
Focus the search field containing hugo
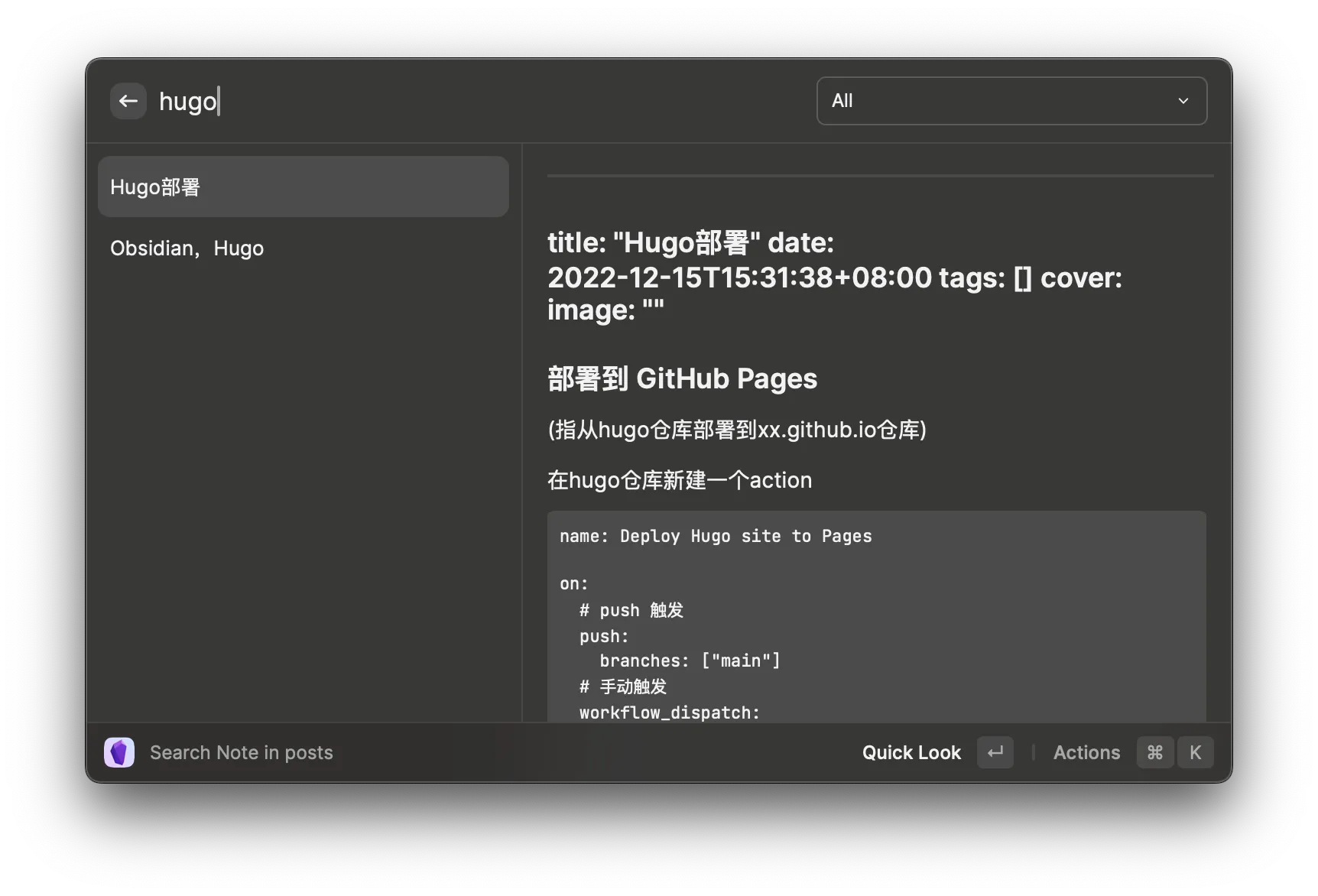pos(459,101)
